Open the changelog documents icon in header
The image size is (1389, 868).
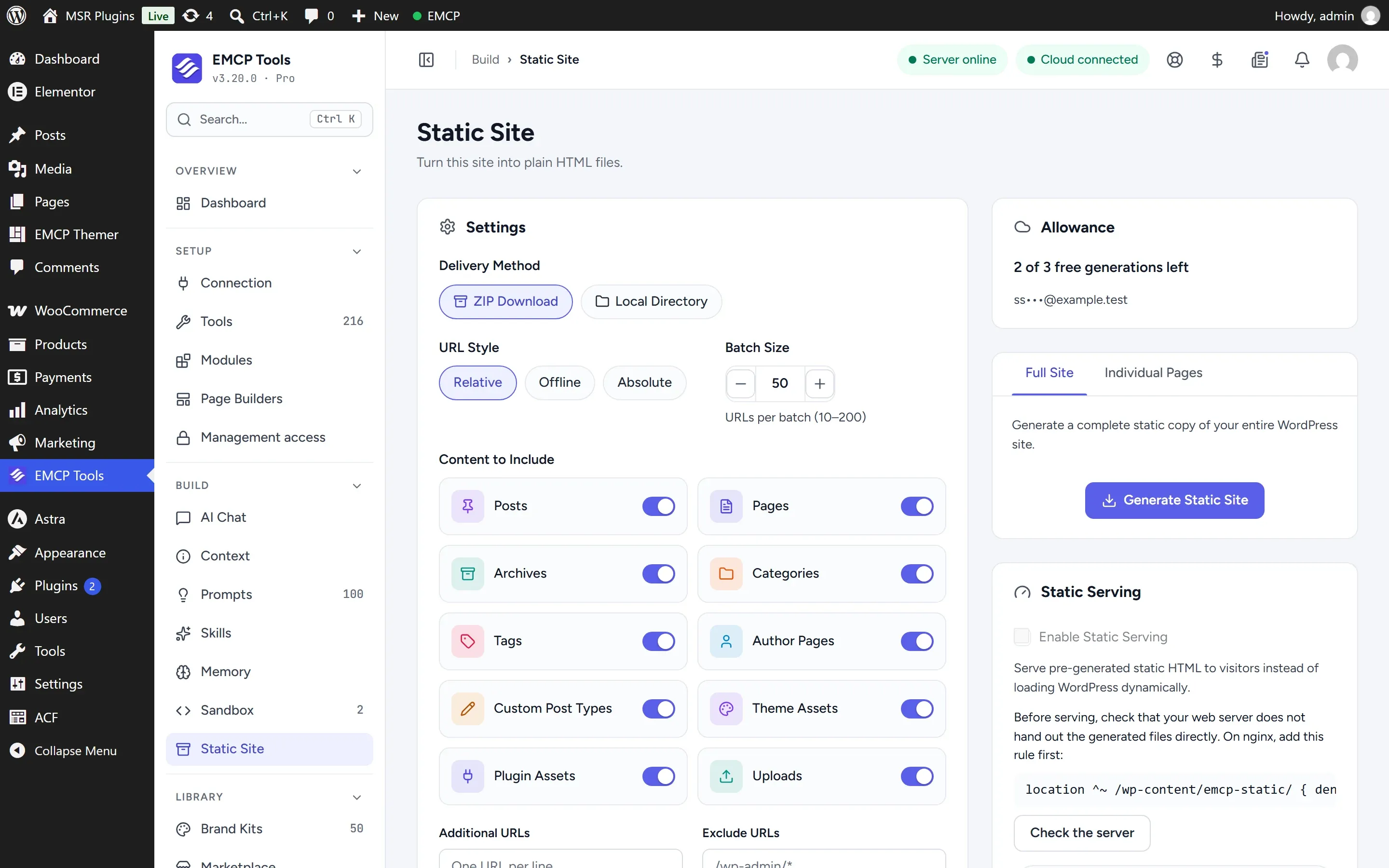1259,60
